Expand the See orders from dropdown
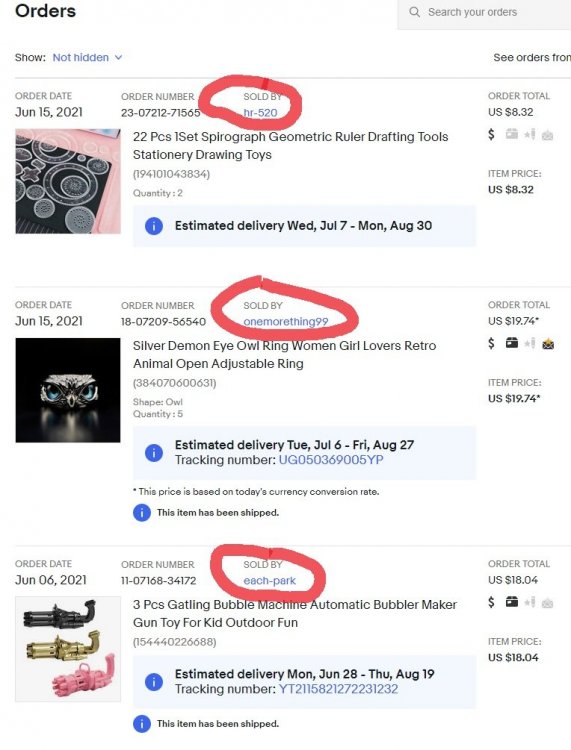This screenshot has height=750, width=571. coord(532,57)
